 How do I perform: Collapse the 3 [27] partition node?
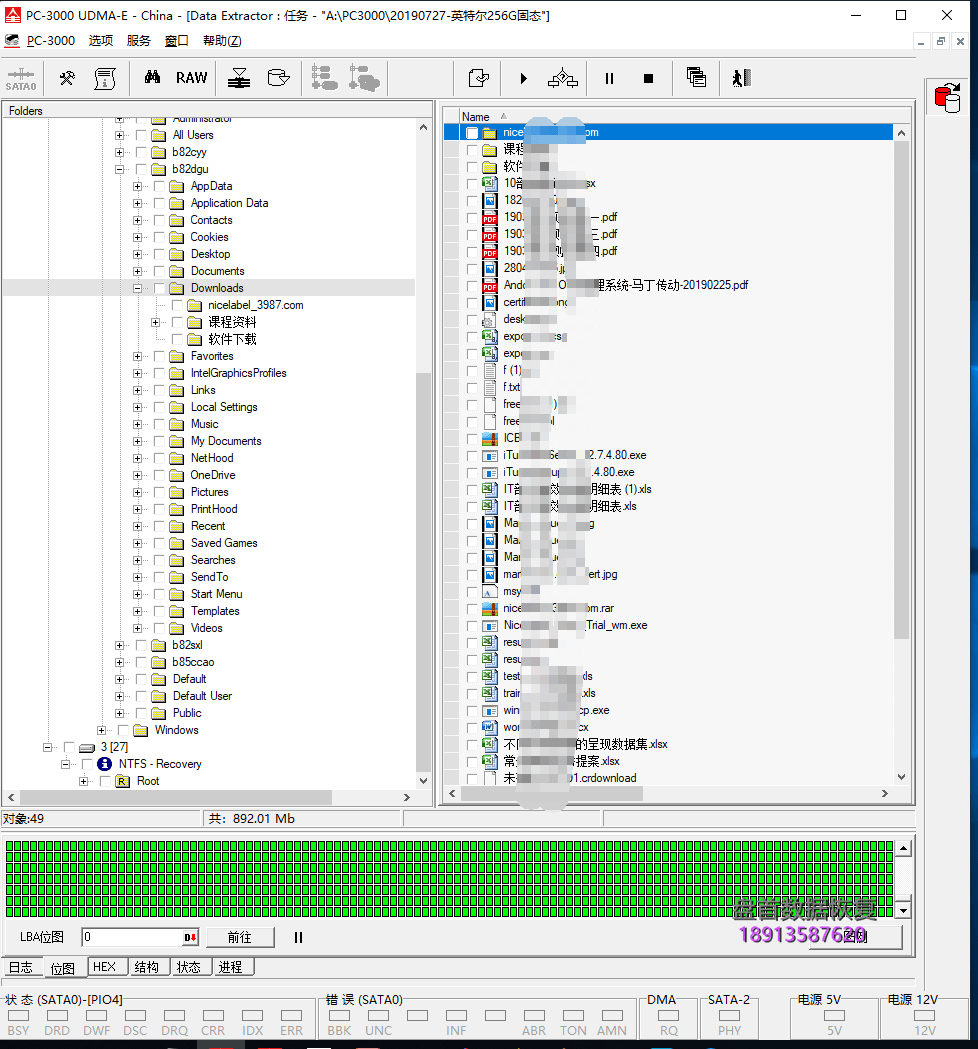tap(47, 747)
